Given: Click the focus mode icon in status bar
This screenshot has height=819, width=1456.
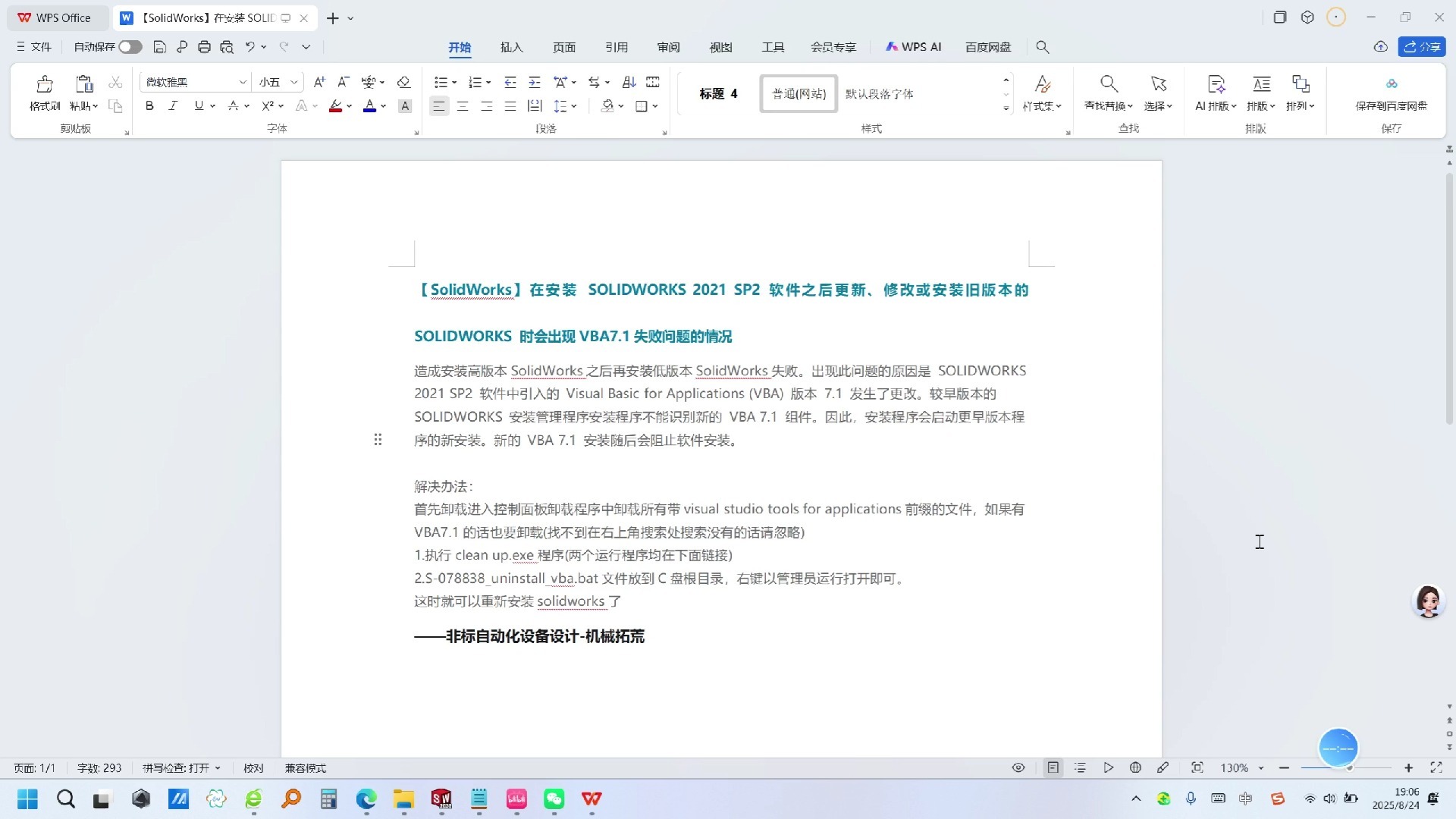Looking at the screenshot, I should [1197, 767].
